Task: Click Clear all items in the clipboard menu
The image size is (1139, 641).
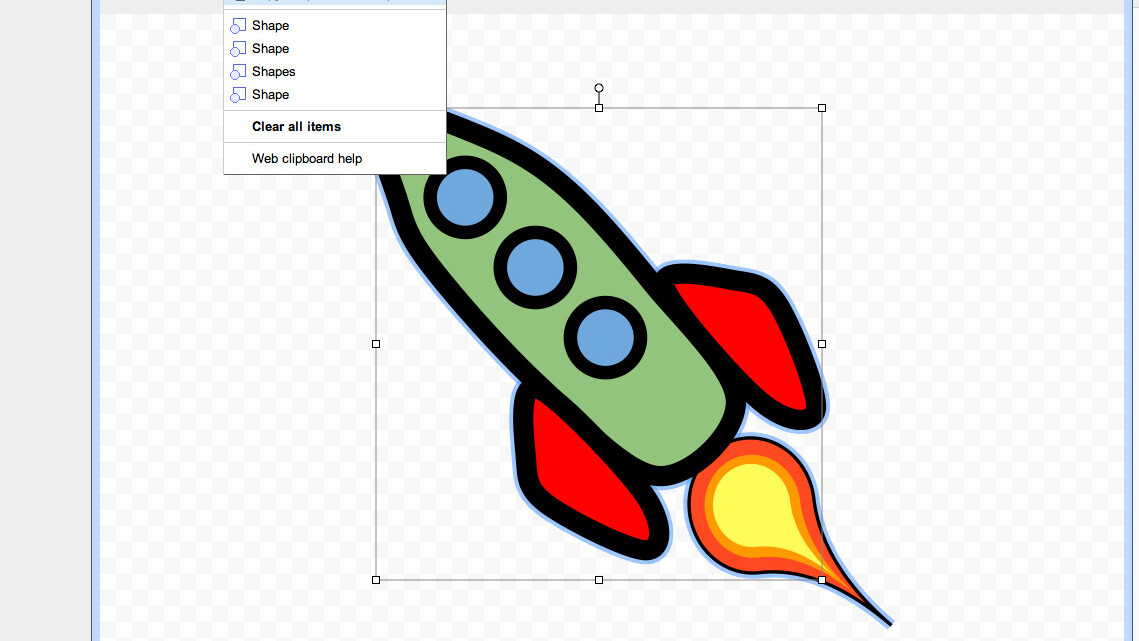Action: tap(296, 126)
